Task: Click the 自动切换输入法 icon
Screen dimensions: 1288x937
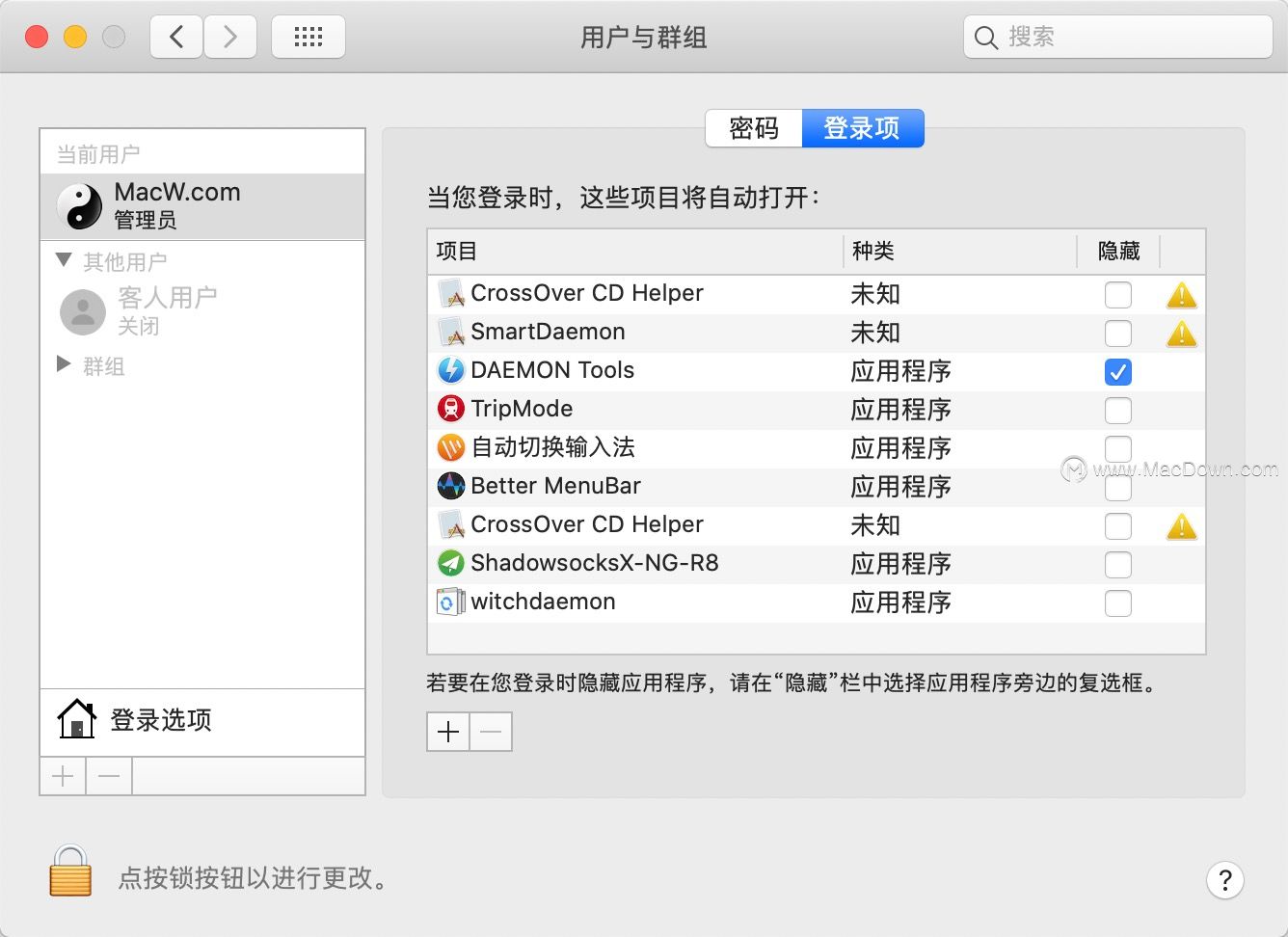Action: pyautogui.click(x=450, y=447)
